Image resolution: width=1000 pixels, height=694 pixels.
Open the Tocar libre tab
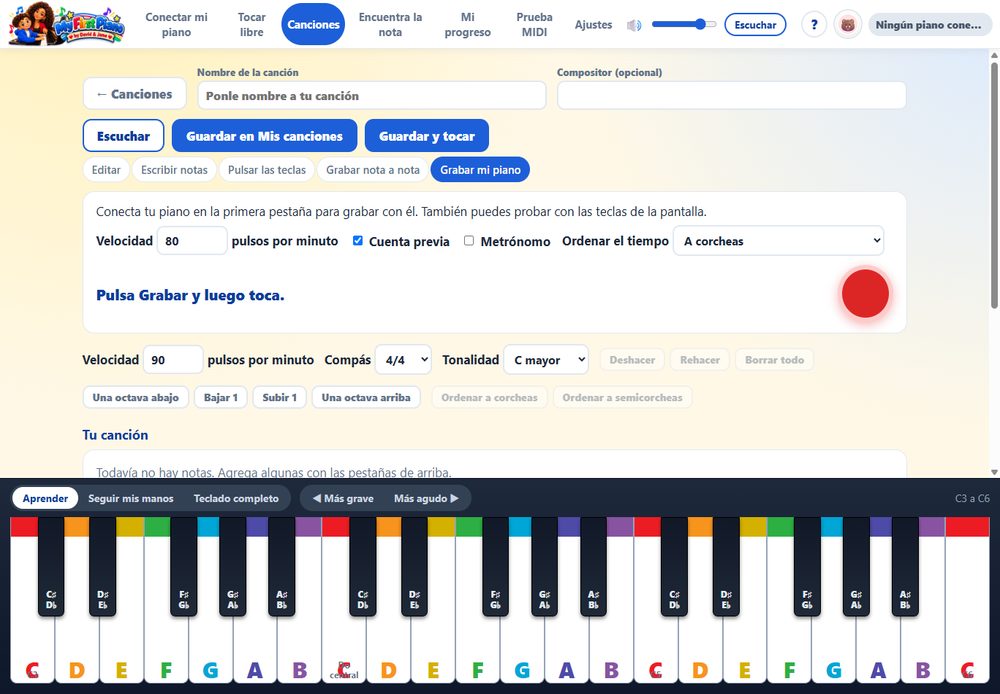click(251, 24)
